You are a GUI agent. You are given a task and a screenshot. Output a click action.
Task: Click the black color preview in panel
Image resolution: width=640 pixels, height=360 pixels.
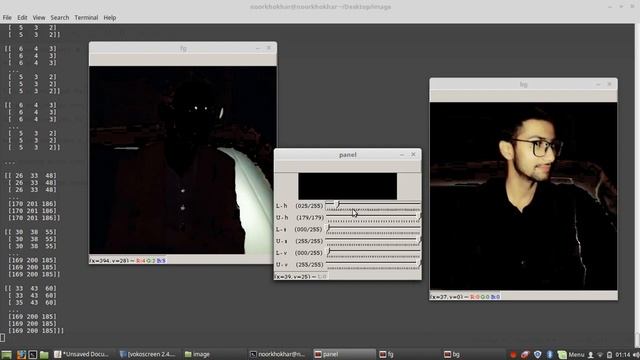[347, 186]
